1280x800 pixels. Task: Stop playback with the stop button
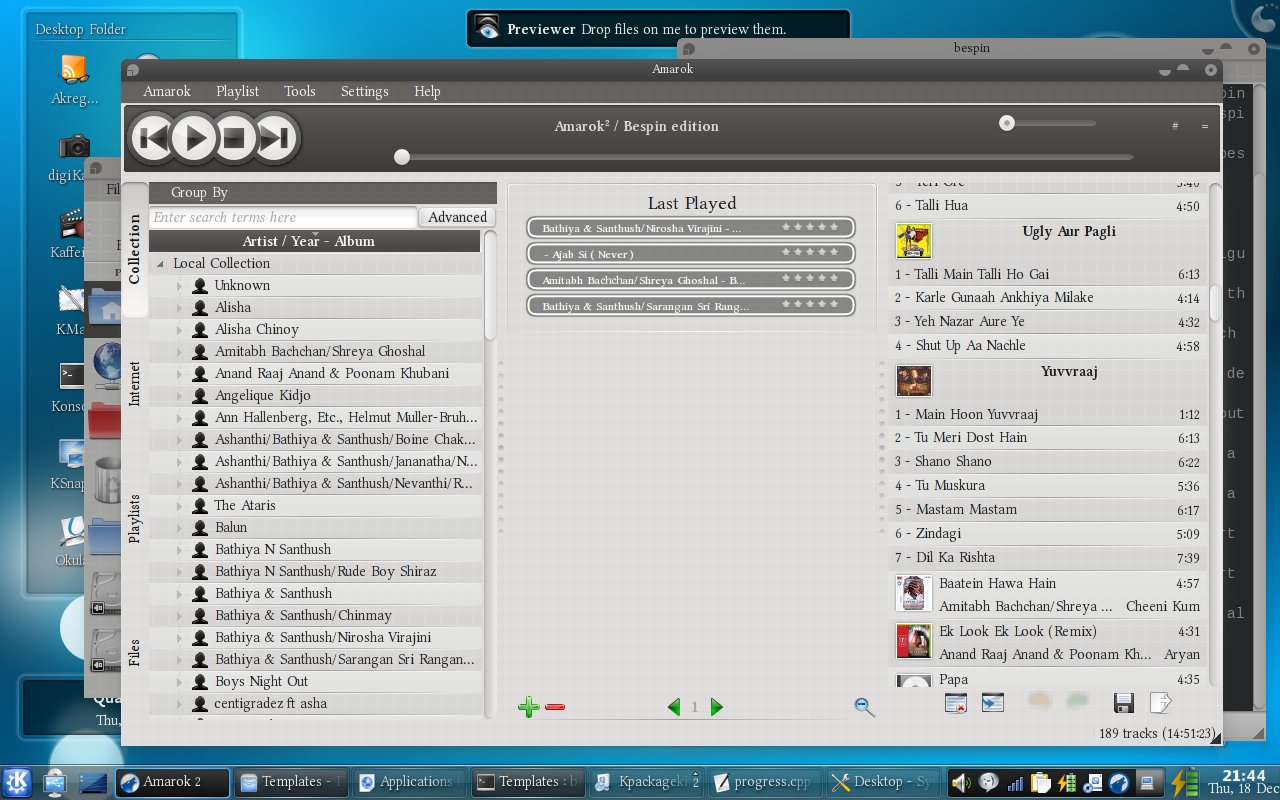[x=236, y=138]
